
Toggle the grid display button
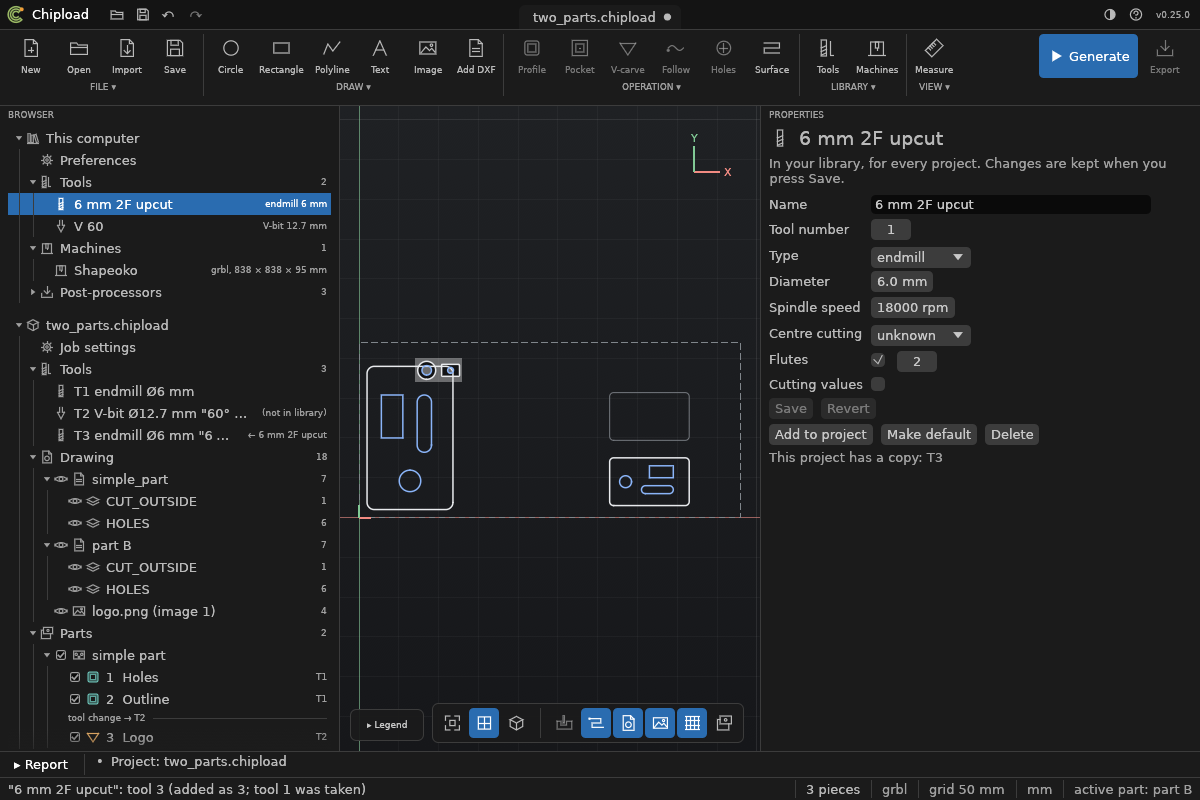click(x=692, y=723)
